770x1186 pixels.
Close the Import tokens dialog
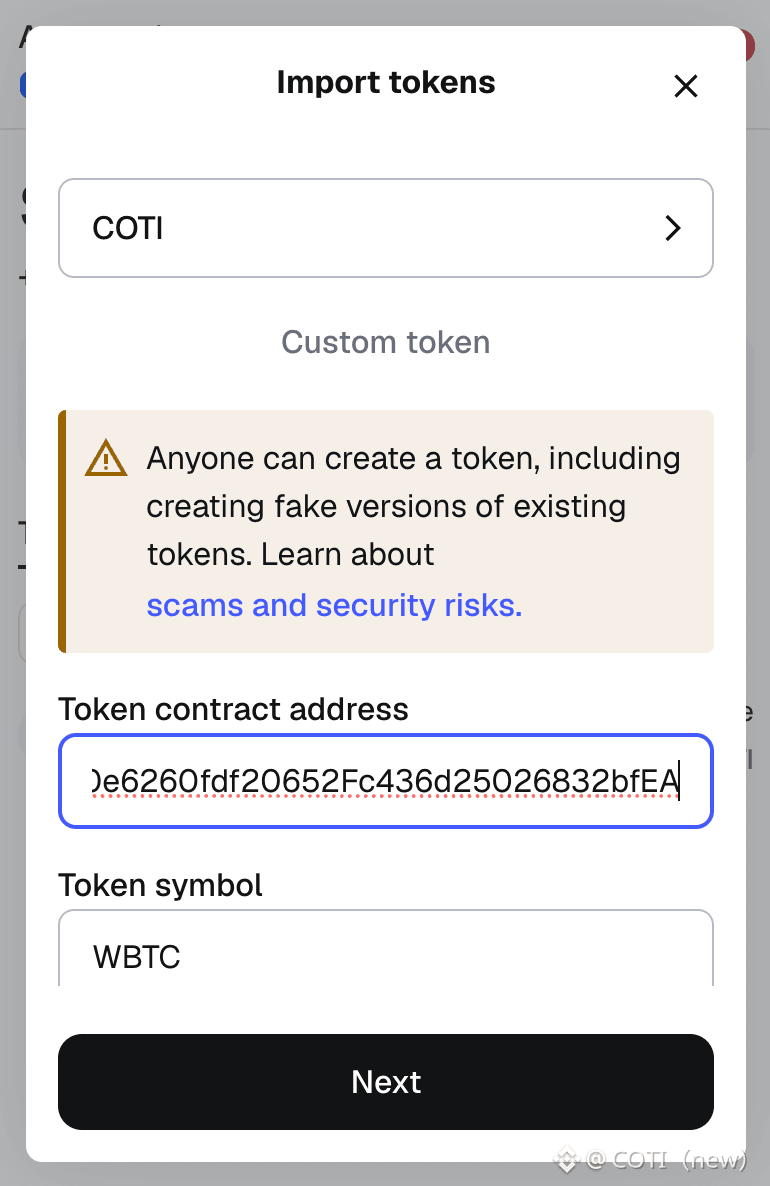685,86
